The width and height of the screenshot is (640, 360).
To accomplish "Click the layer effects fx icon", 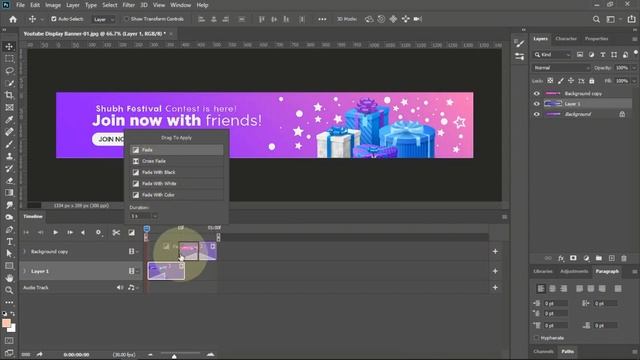I will click(561, 258).
